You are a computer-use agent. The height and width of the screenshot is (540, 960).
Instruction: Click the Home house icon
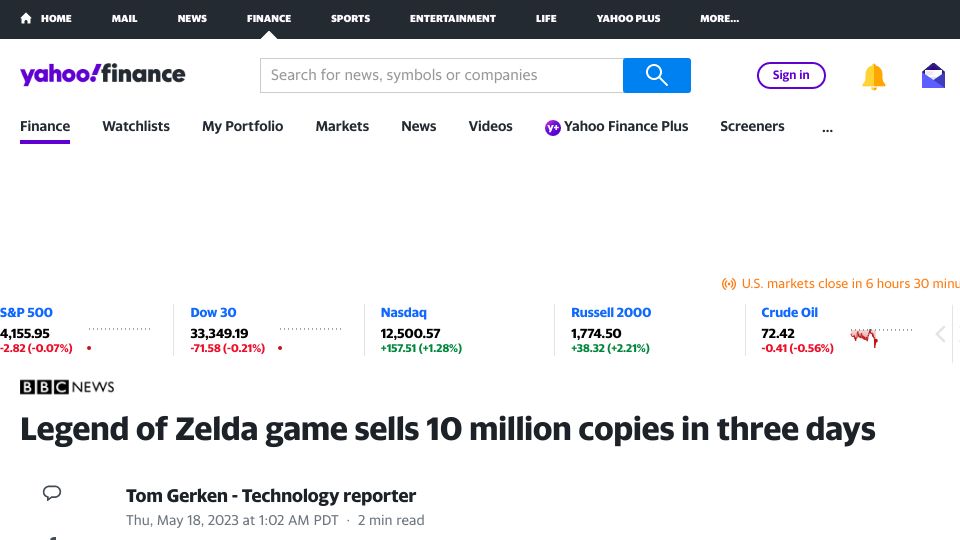click(x=26, y=18)
